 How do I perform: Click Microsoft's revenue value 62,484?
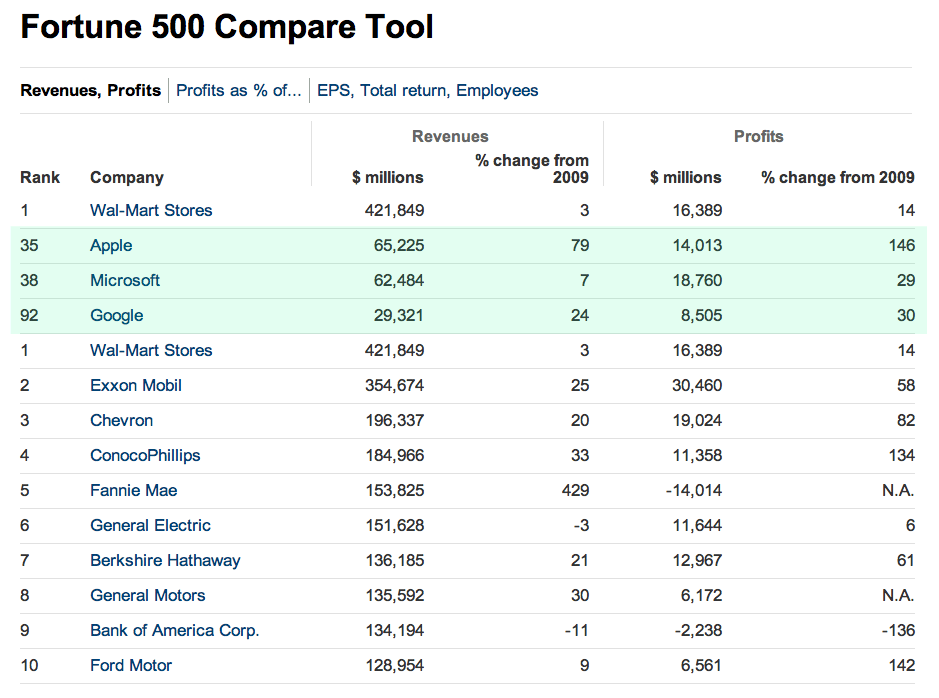399,280
